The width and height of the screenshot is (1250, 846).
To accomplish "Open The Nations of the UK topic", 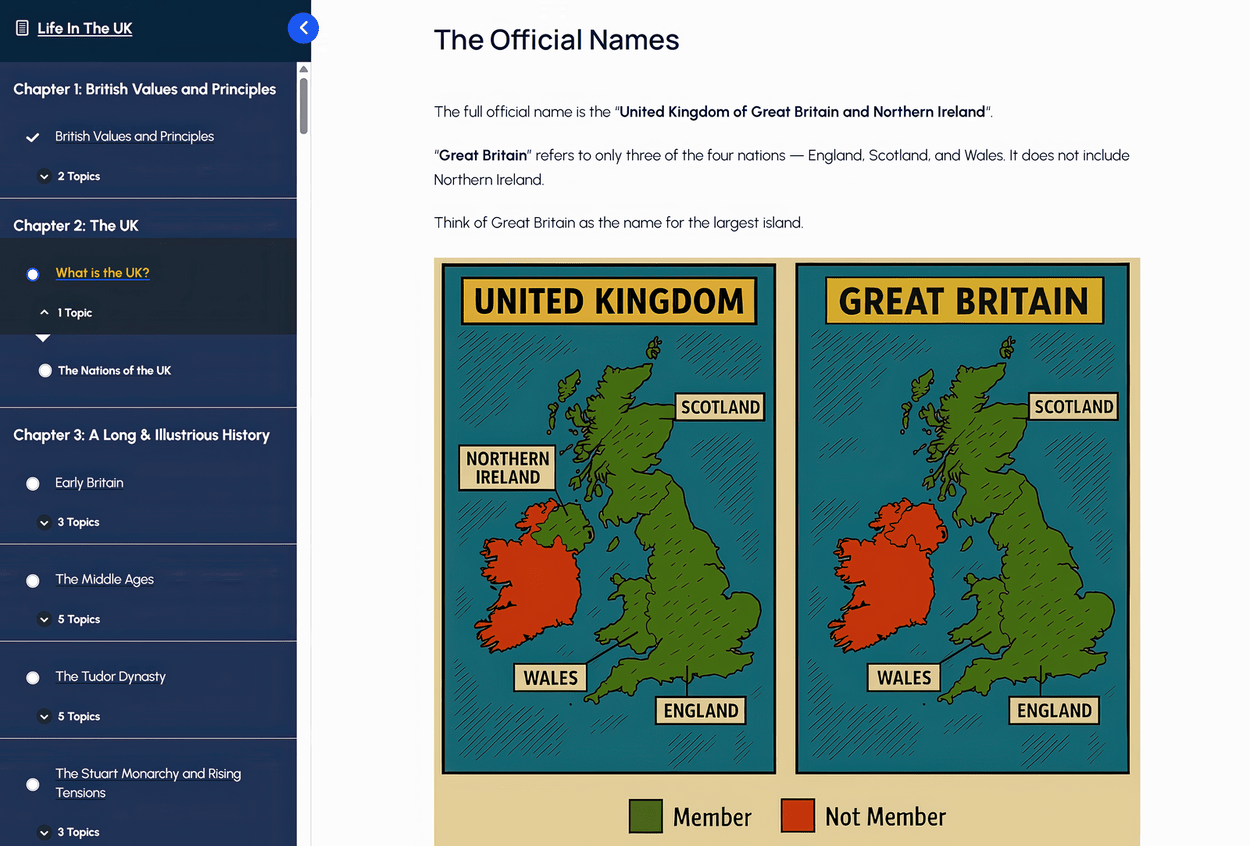I will pos(114,371).
